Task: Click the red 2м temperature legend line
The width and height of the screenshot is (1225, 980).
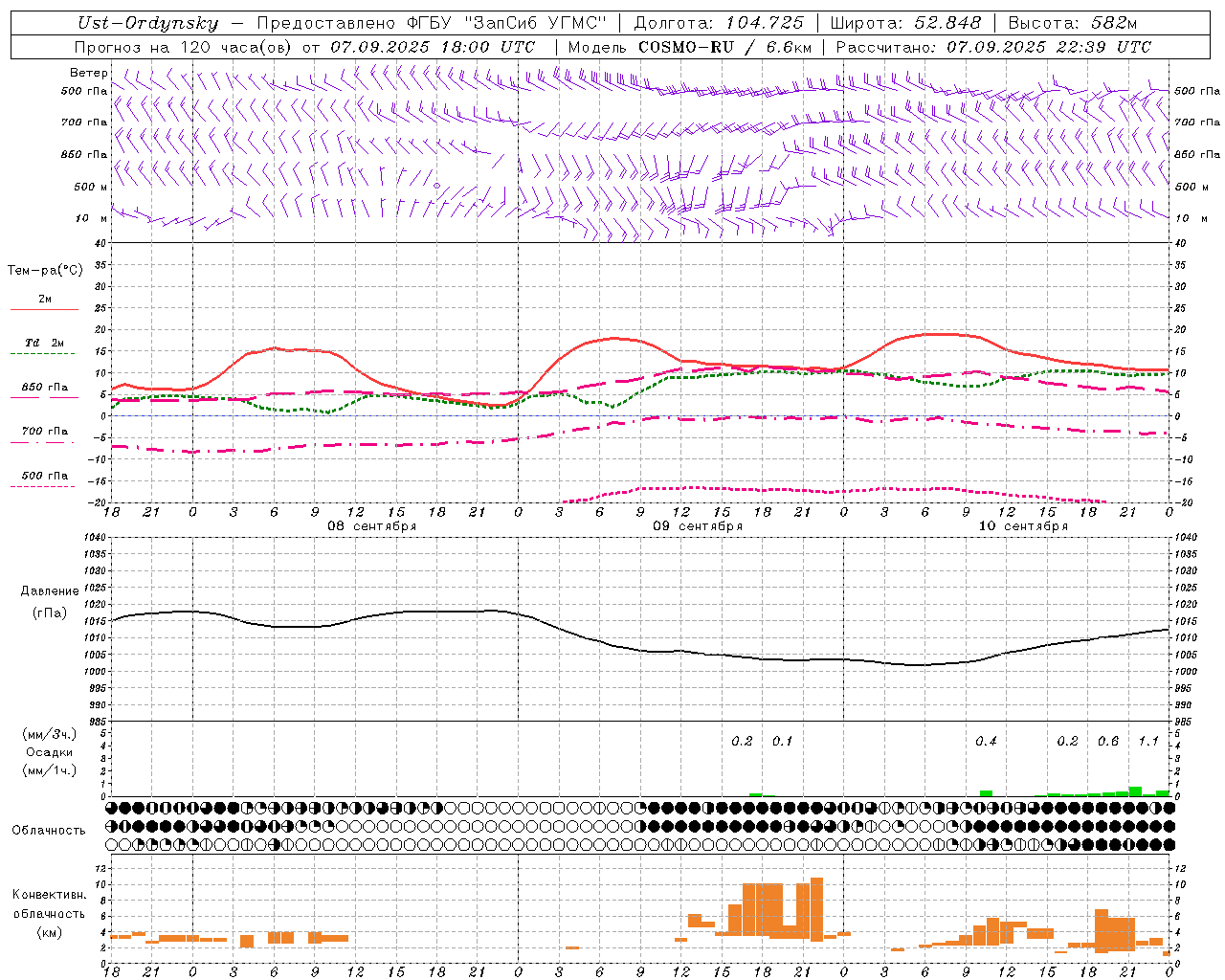Action: [x=44, y=310]
